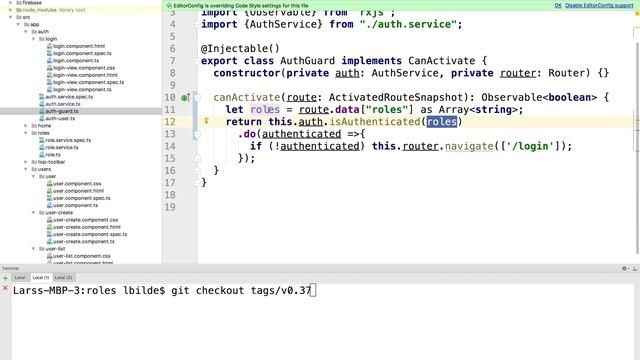Fold the .do block at line 13

(197, 134)
